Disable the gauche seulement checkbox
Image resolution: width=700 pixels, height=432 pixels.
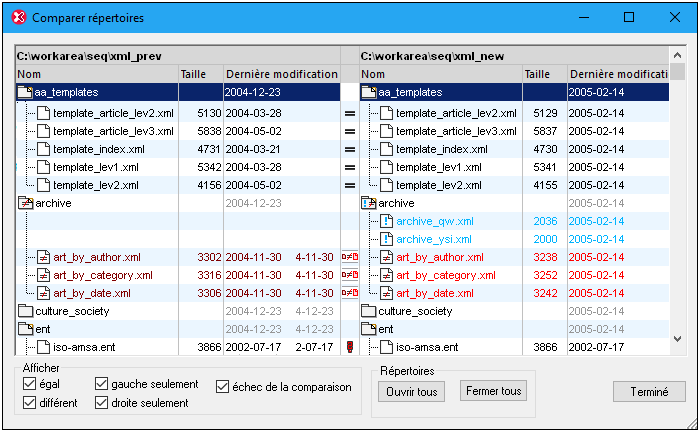(102, 384)
